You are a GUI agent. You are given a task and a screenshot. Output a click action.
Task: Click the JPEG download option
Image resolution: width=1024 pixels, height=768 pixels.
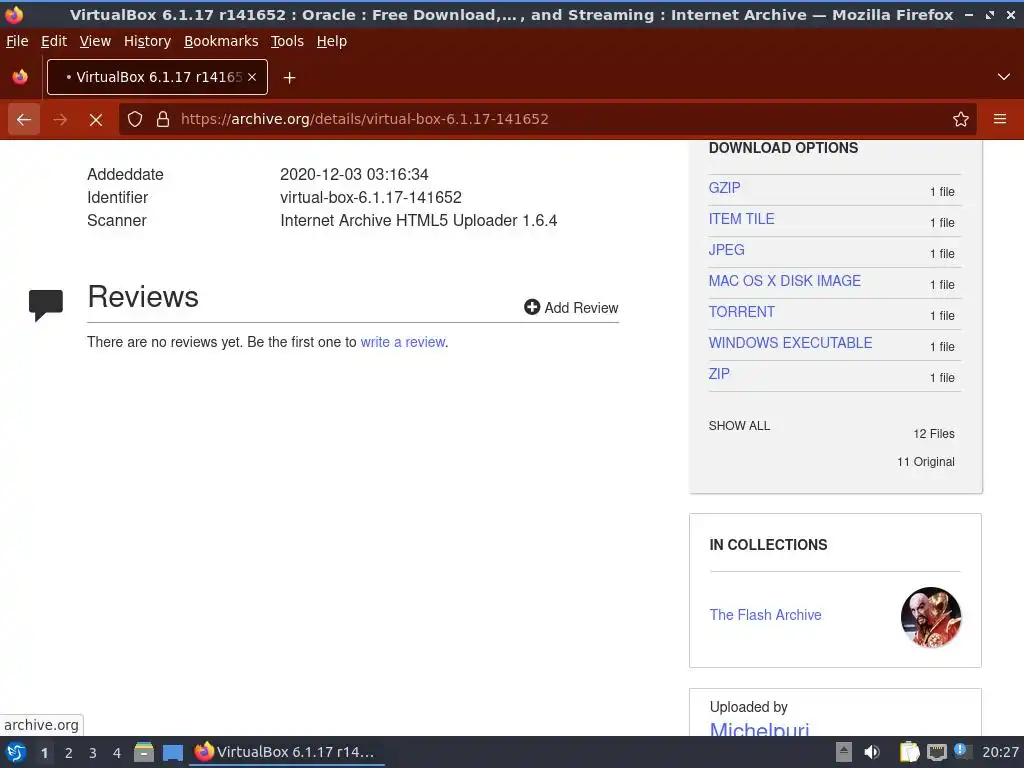(x=726, y=249)
